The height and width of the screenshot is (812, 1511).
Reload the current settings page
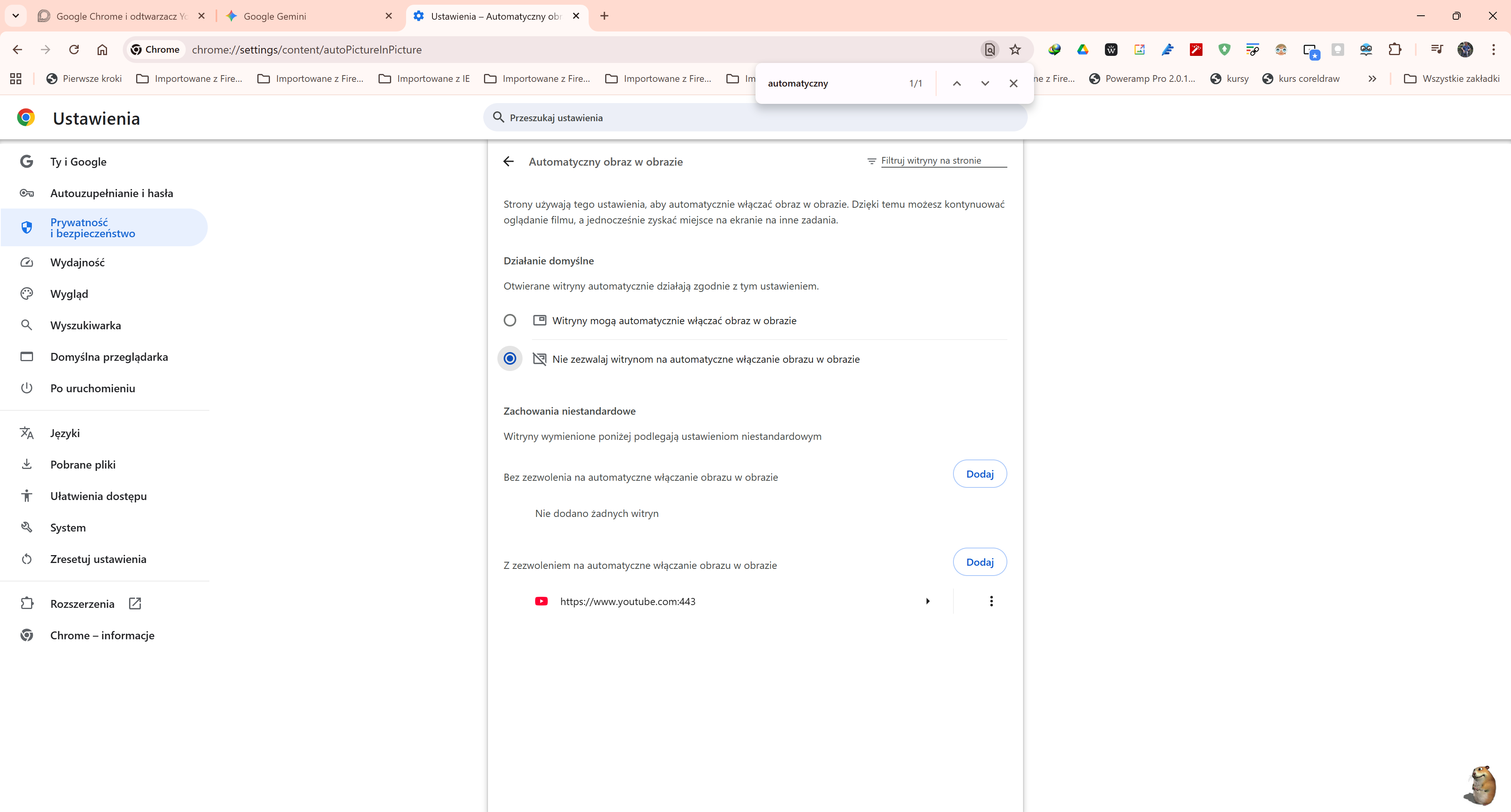coord(74,50)
